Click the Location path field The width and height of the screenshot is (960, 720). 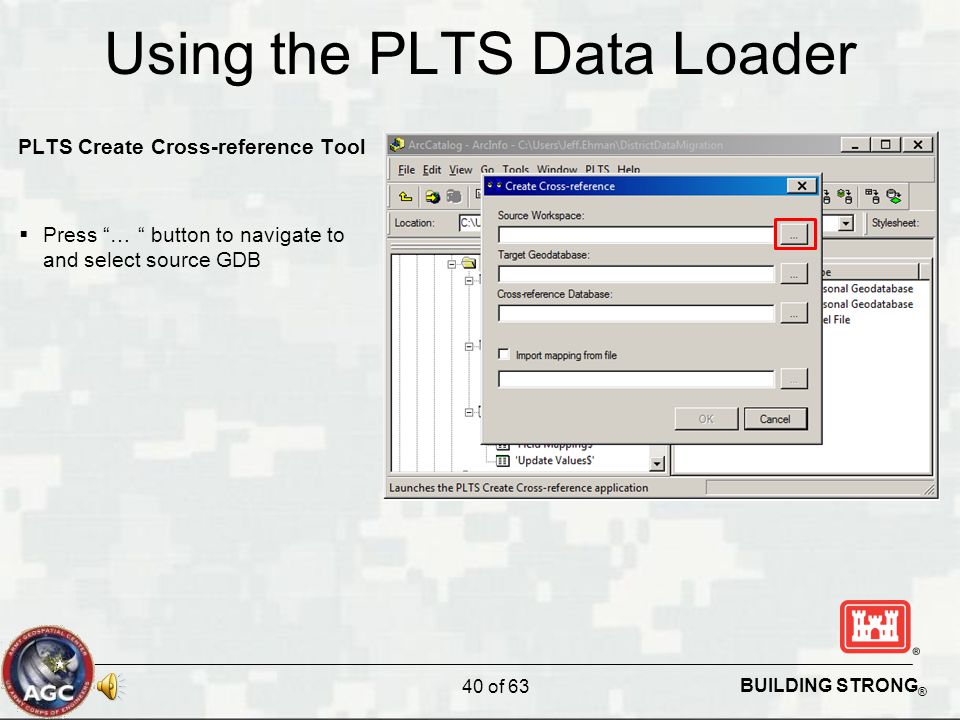click(x=471, y=223)
